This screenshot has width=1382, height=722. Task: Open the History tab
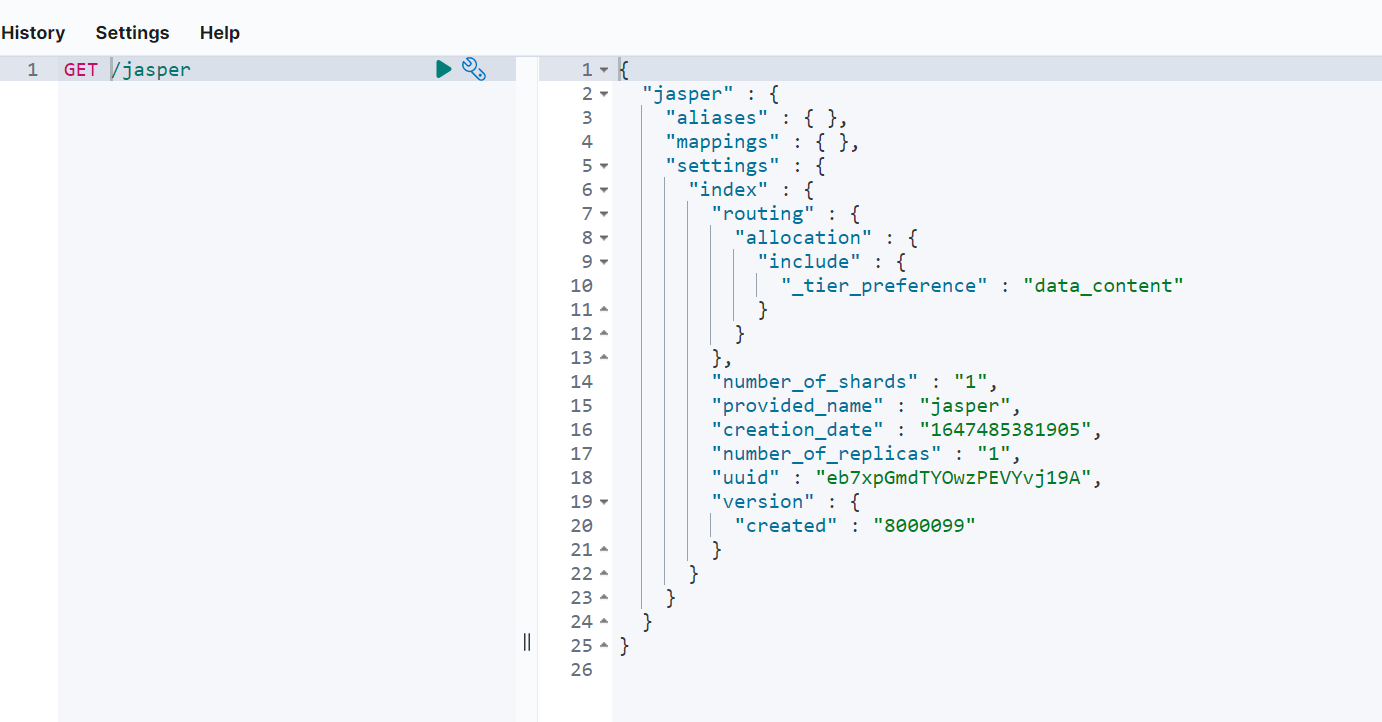coord(33,33)
